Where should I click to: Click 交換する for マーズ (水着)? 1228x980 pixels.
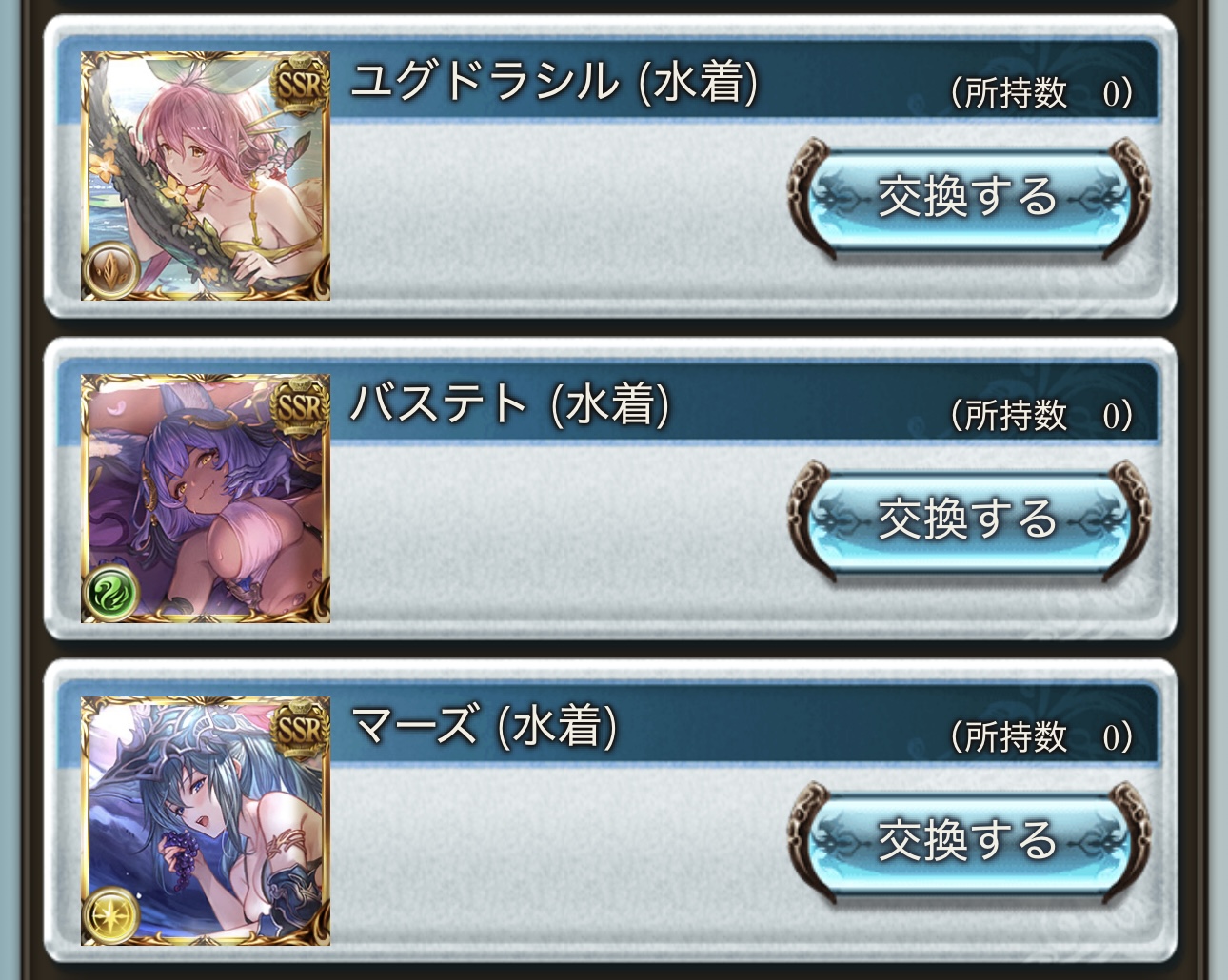tap(968, 840)
